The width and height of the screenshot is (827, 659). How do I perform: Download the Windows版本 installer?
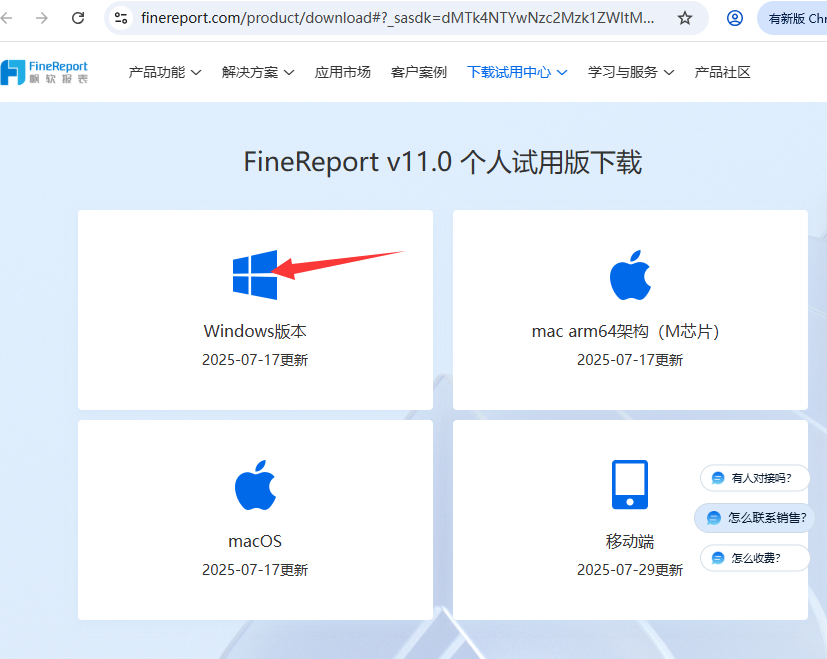click(x=255, y=310)
